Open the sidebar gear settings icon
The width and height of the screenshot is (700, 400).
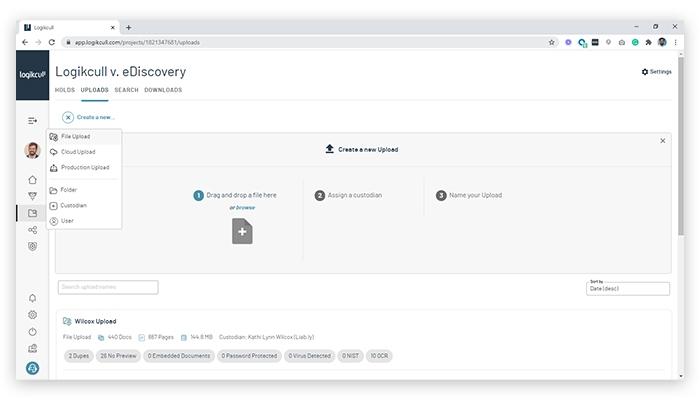(x=32, y=315)
